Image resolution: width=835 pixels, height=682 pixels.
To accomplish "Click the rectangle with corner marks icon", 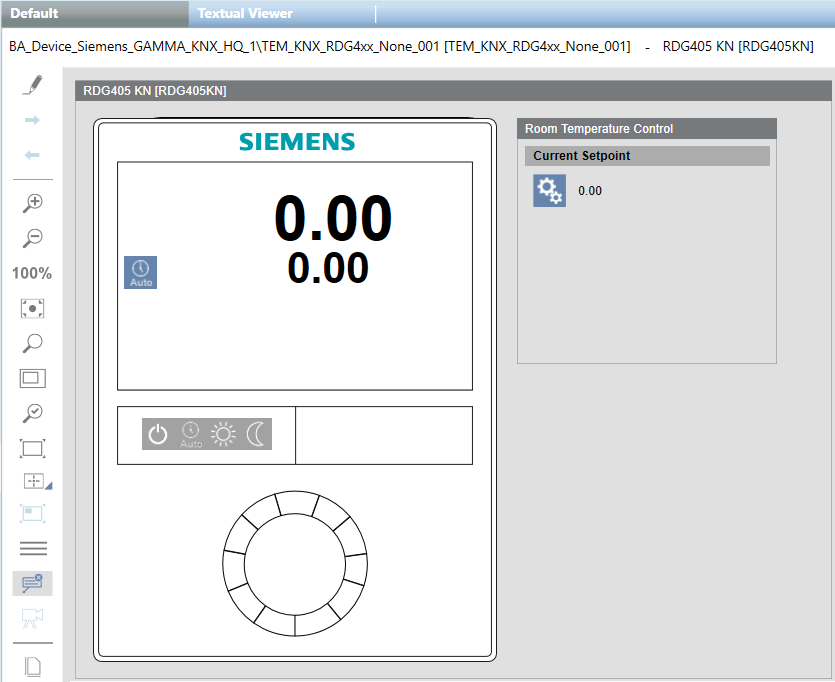I will (33, 448).
